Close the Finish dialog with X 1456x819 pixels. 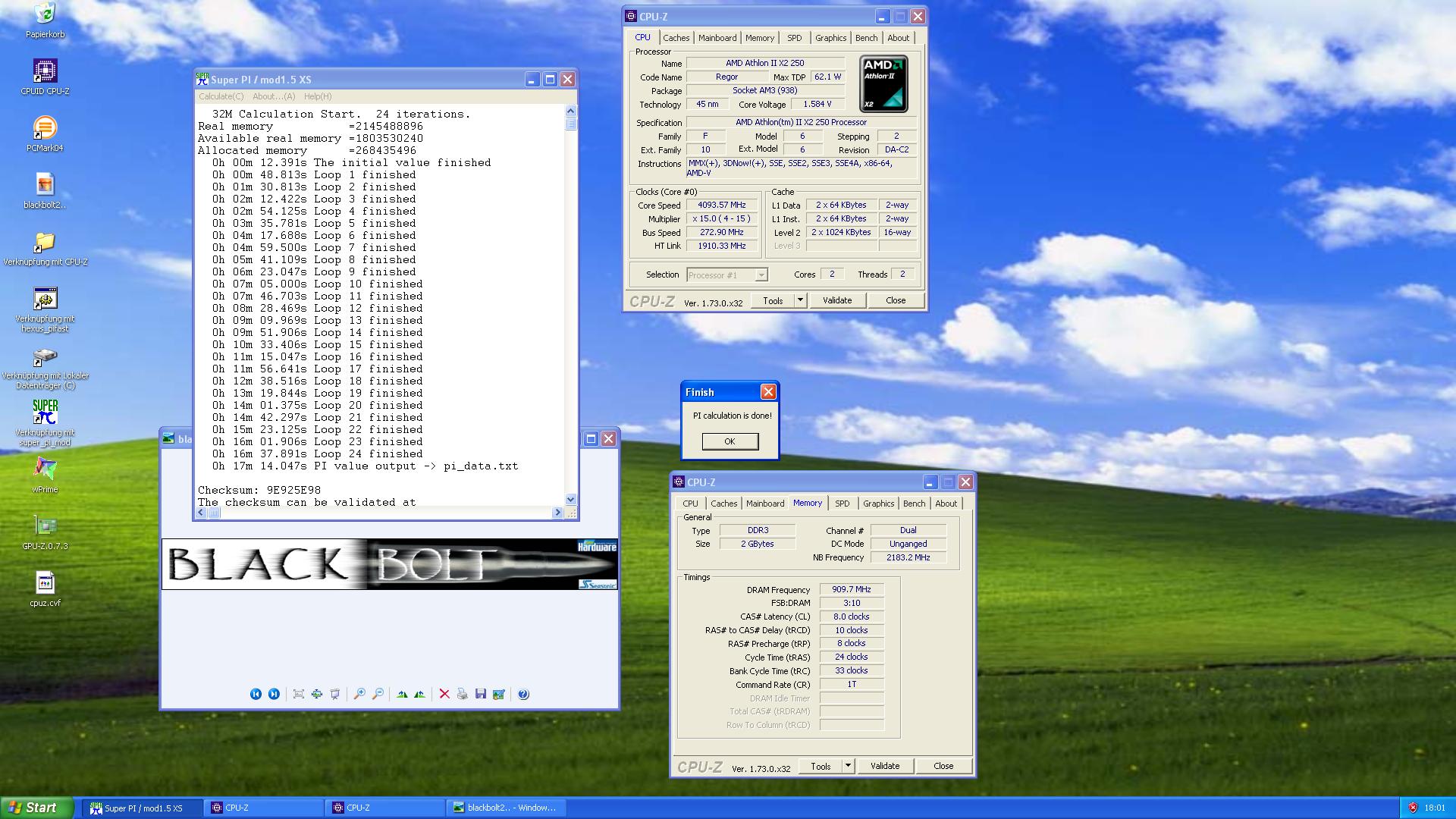(x=768, y=391)
